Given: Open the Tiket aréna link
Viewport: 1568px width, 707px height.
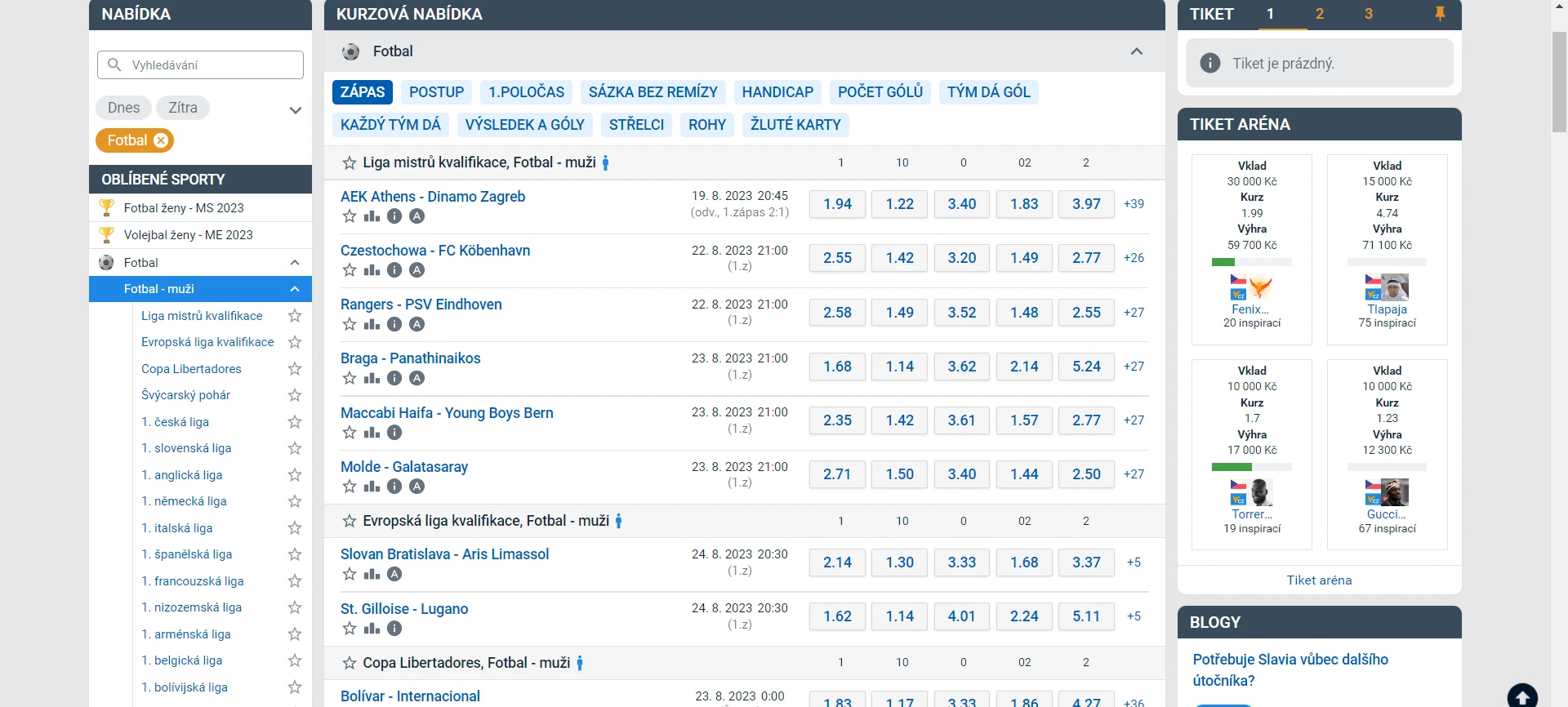Looking at the screenshot, I should (1319, 580).
